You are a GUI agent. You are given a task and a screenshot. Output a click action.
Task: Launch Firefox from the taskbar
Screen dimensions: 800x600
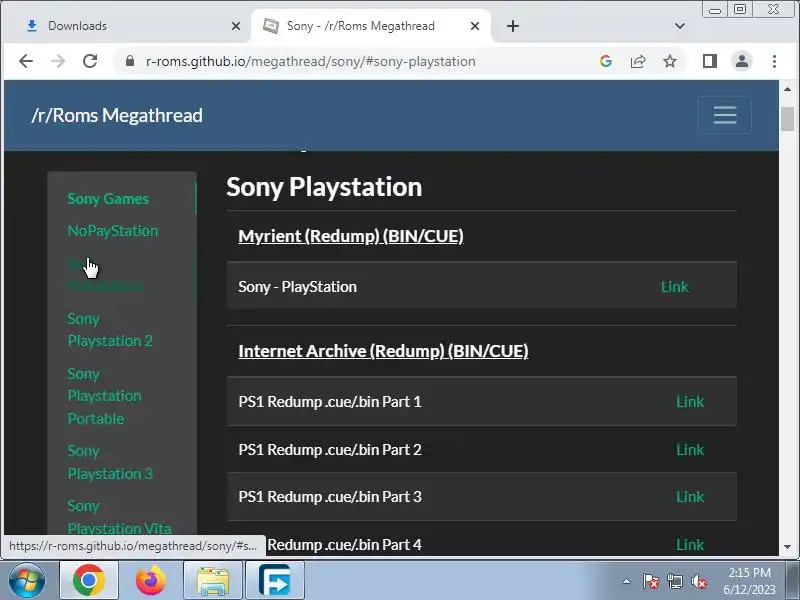coord(151,581)
